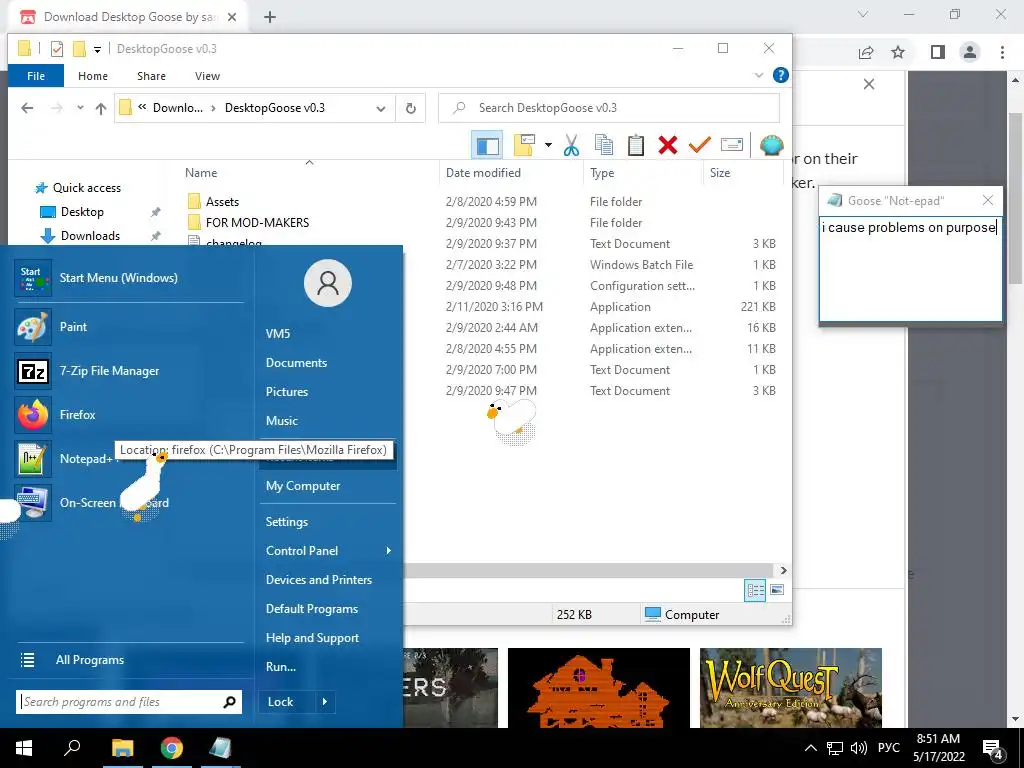The width and height of the screenshot is (1024, 768).
Task: Open Classic Explorer settings shell icon
Action: [x=771, y=145]
